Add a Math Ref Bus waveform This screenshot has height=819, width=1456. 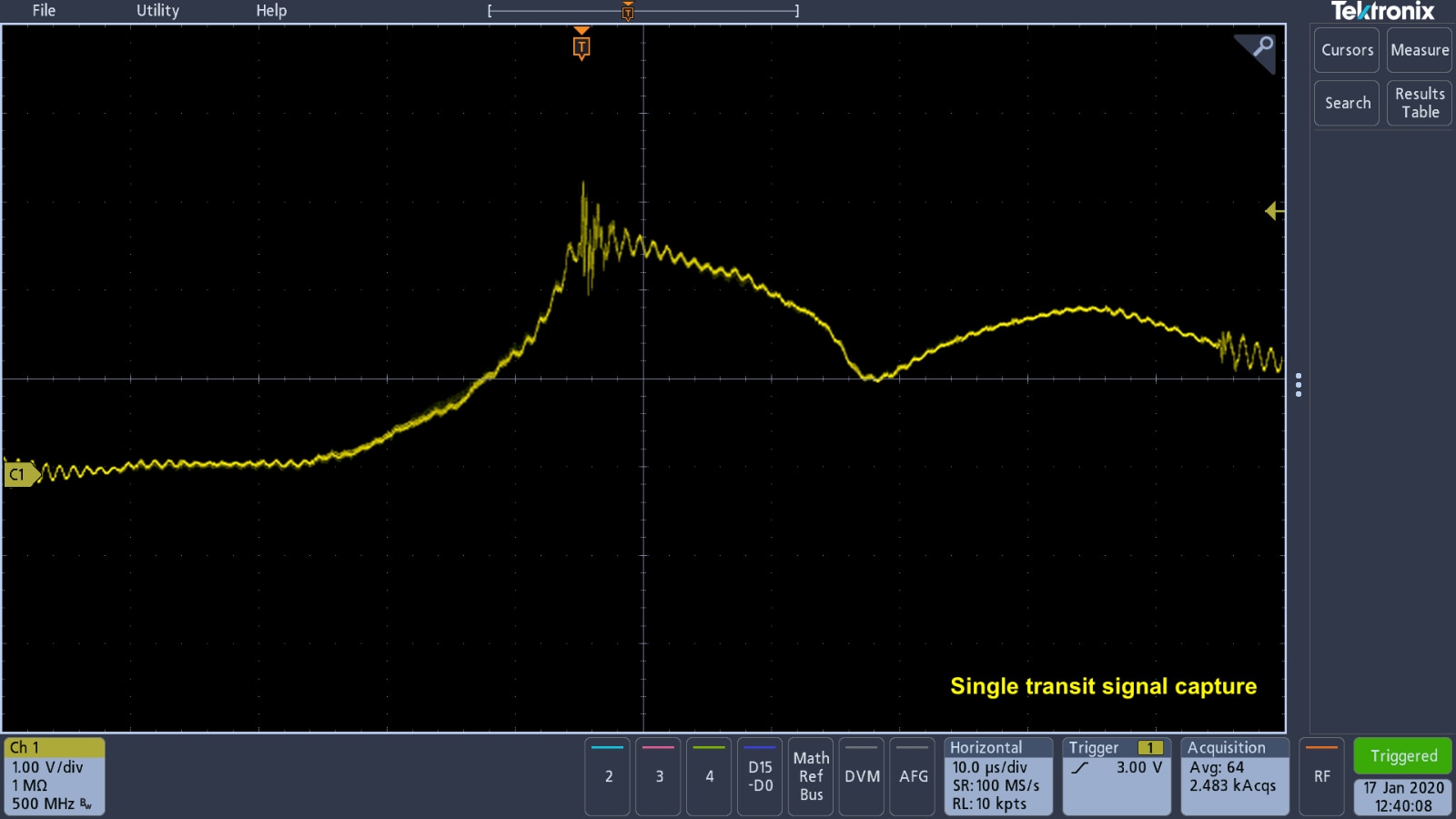click(811, 776)
